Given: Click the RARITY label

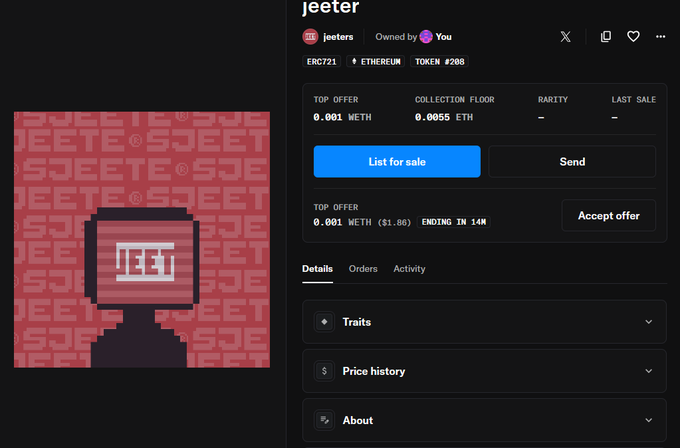Looking at the screenshot, I should pyautogui.click(x=552, y=100).
